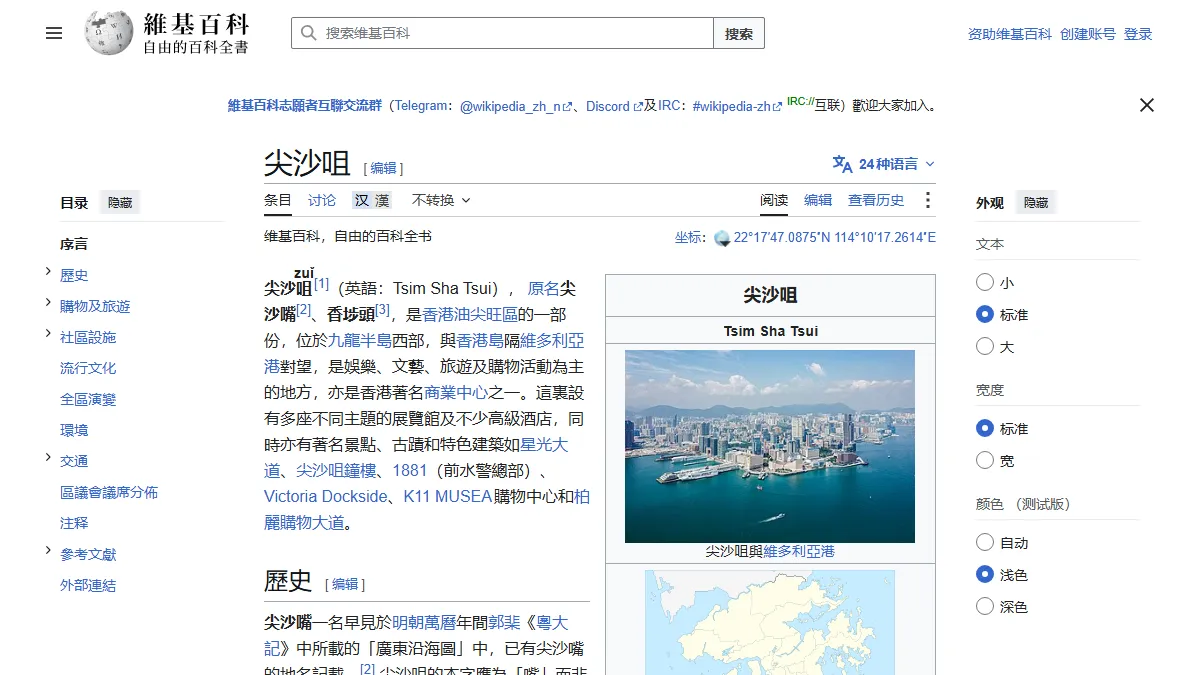Image resolution: width=1200 pixels, height=675 pixels.
Task: Expand the 歷史 section in contents
Action: click(48, 272)
